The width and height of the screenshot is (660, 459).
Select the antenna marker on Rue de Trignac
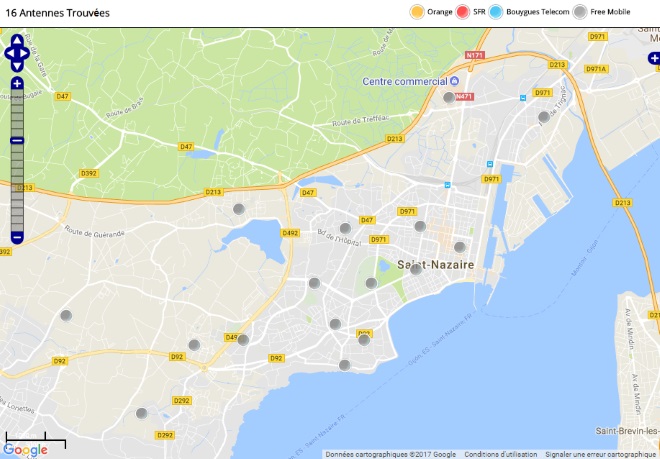(x=543, y=117)
